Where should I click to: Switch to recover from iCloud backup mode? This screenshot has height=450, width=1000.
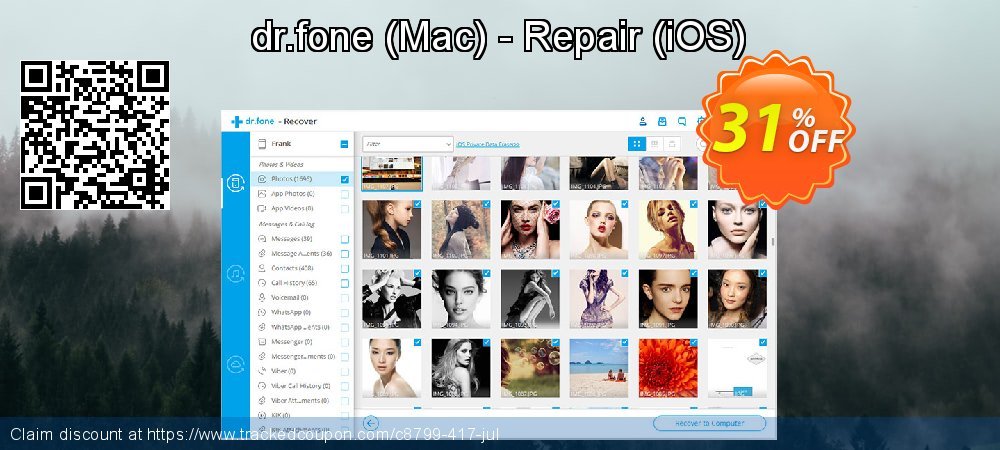click(235, 364)
